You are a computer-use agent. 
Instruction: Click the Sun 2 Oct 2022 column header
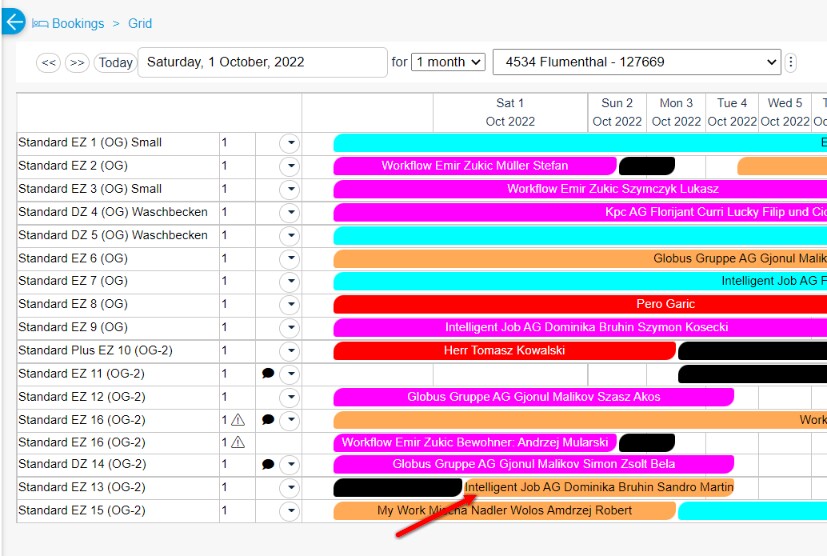(617, 112)
